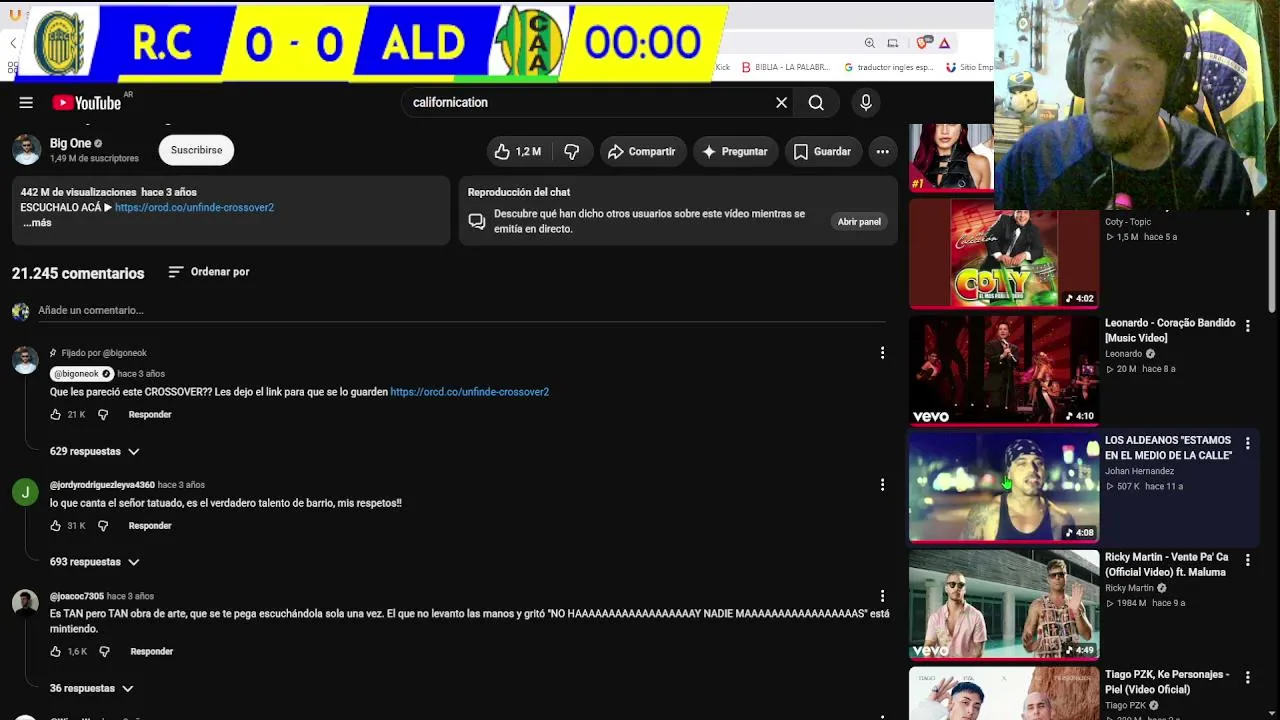Open the Brave Shields icon
The height and width of the screenshot is (720, 1280).
tap(922, 43)
